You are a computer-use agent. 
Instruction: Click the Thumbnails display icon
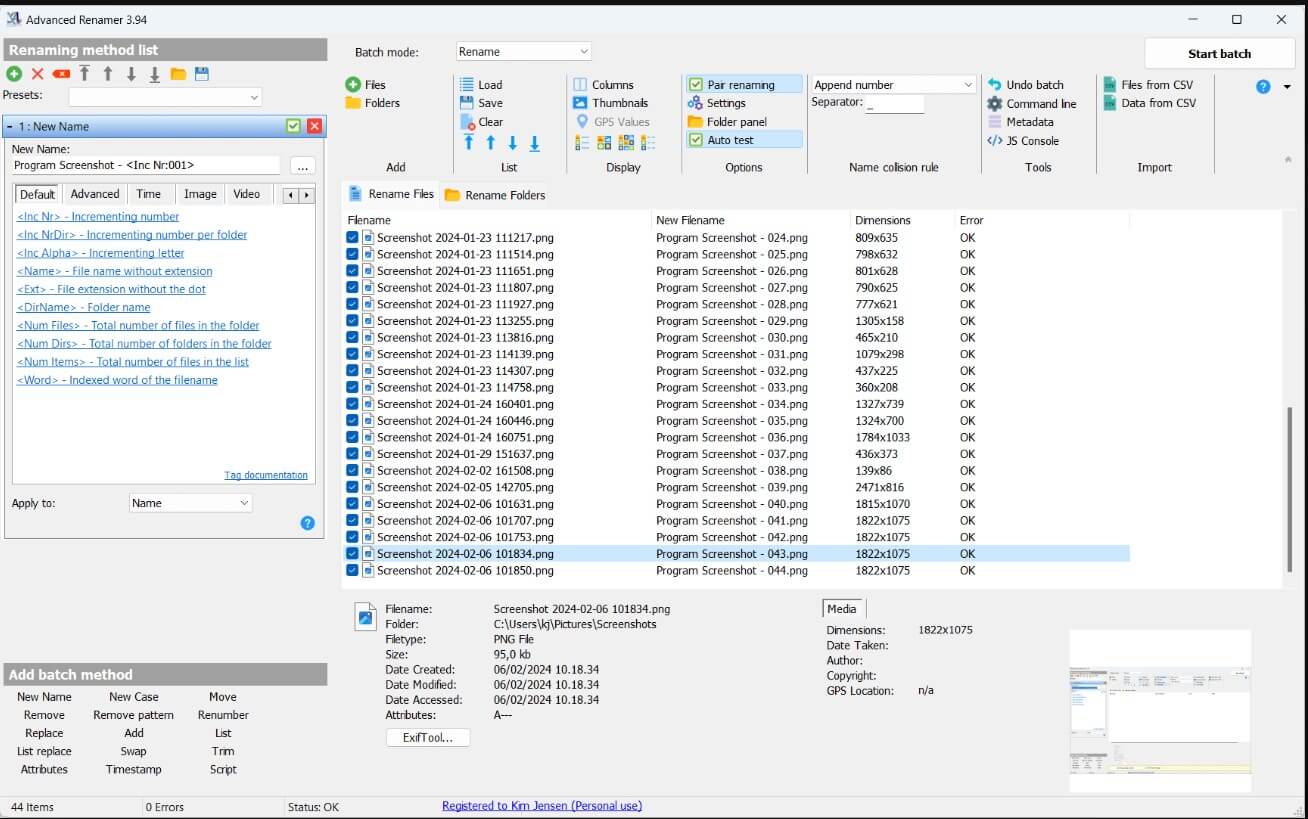(580, 103)
